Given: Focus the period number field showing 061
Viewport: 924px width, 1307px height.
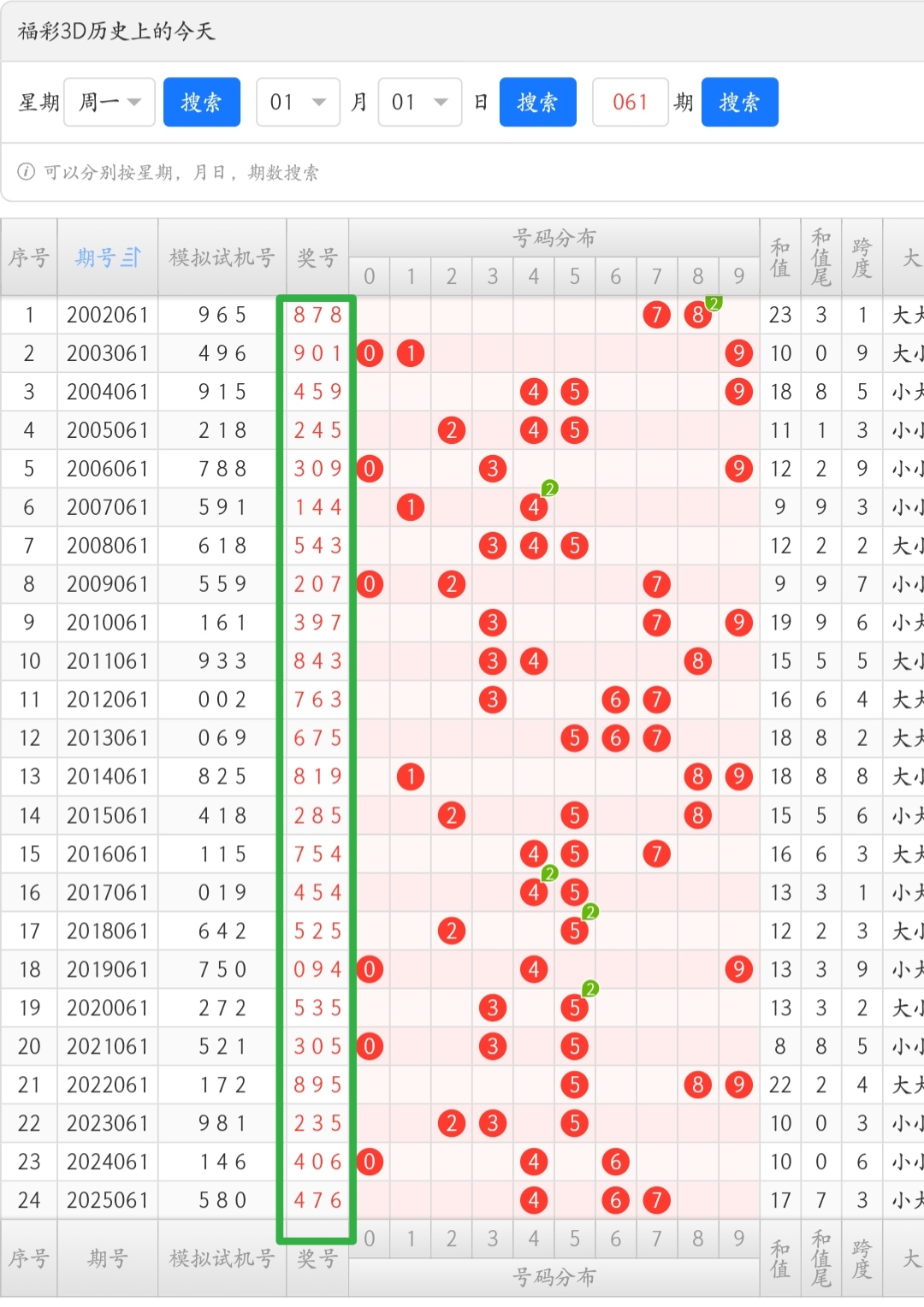Looking at the screenshot, I should [x=631, y=103].
